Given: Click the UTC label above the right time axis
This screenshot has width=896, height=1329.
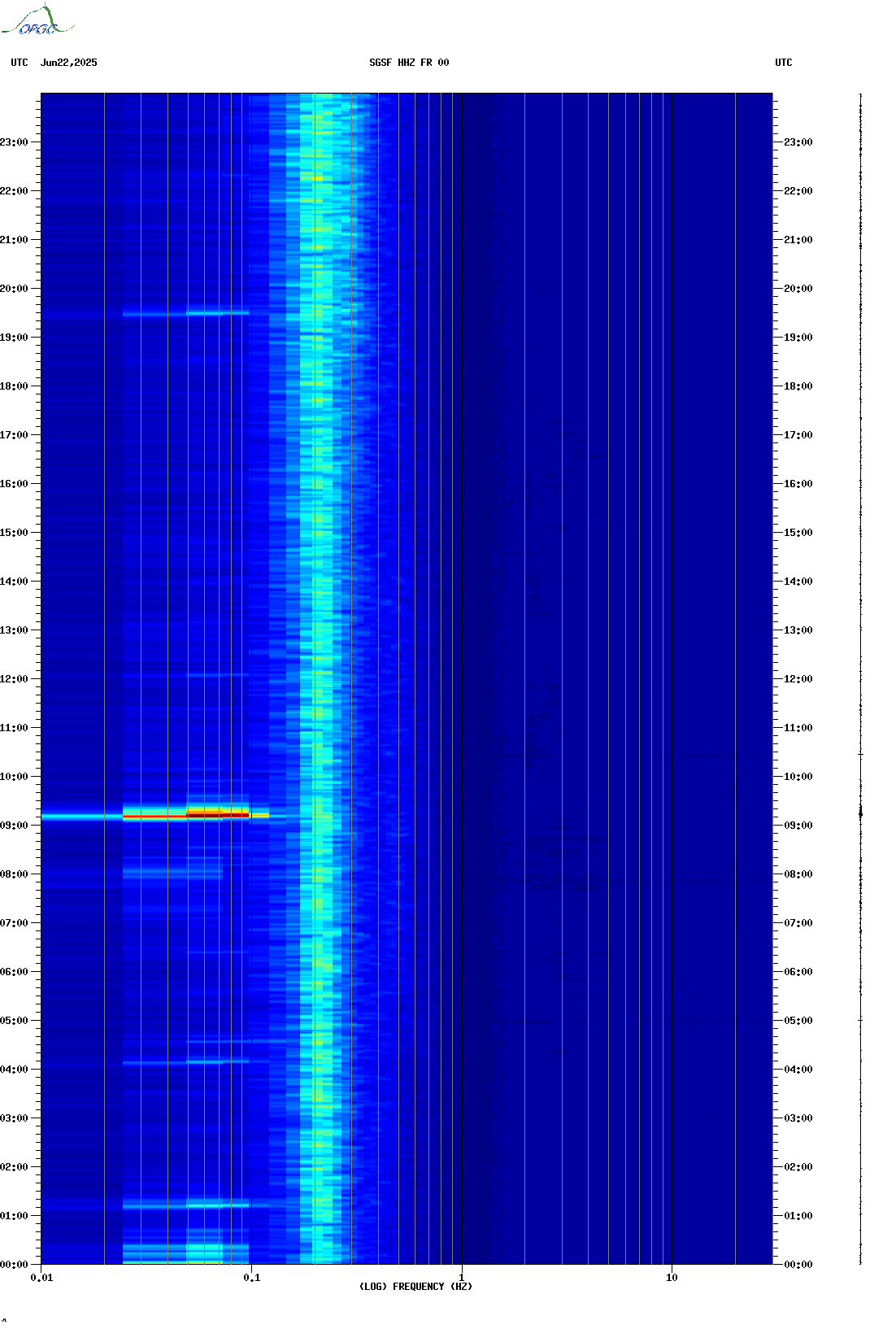Looking at the screenshot, I should point(783,63).
